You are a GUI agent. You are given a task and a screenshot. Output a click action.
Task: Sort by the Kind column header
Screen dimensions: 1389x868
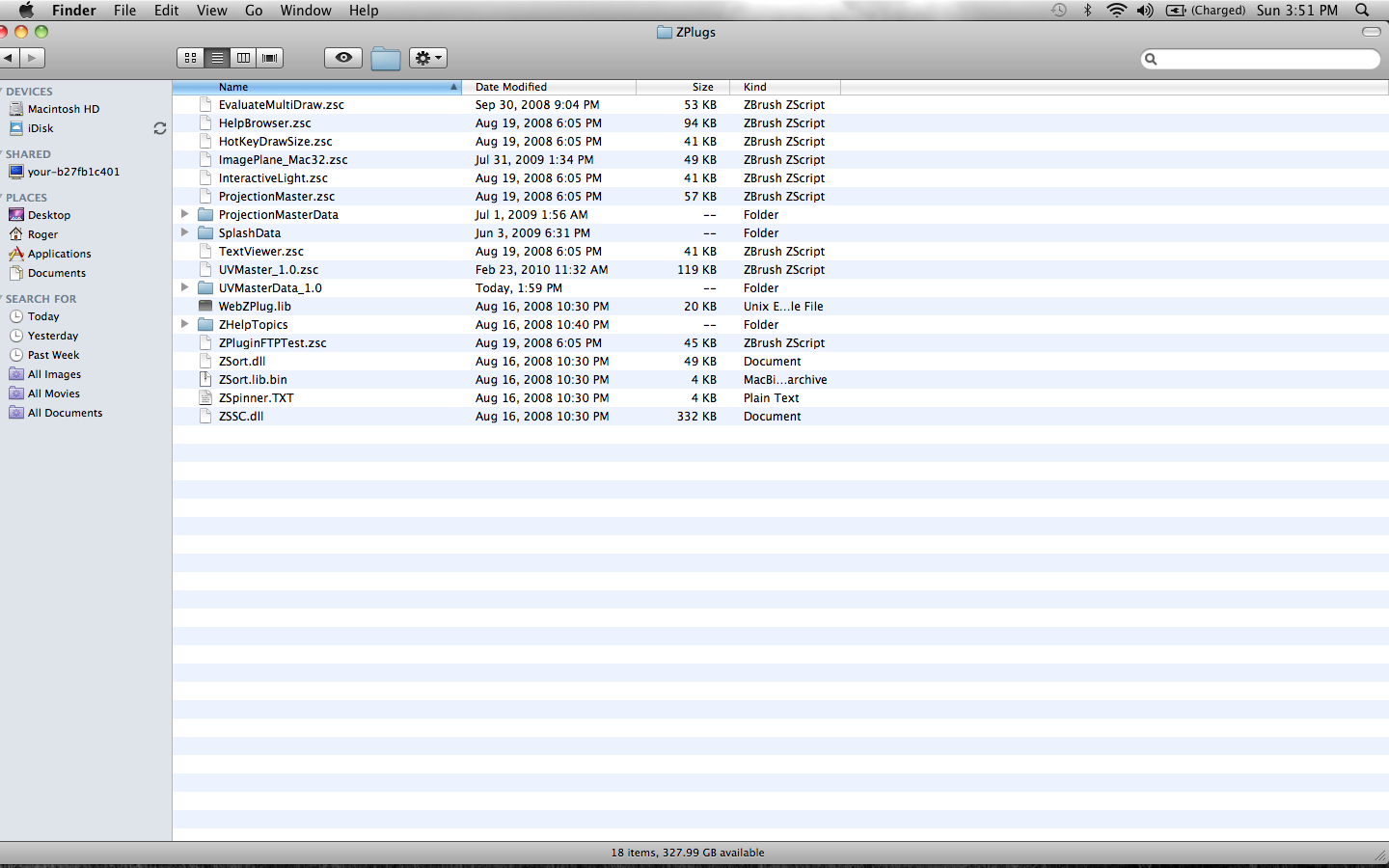785,87
